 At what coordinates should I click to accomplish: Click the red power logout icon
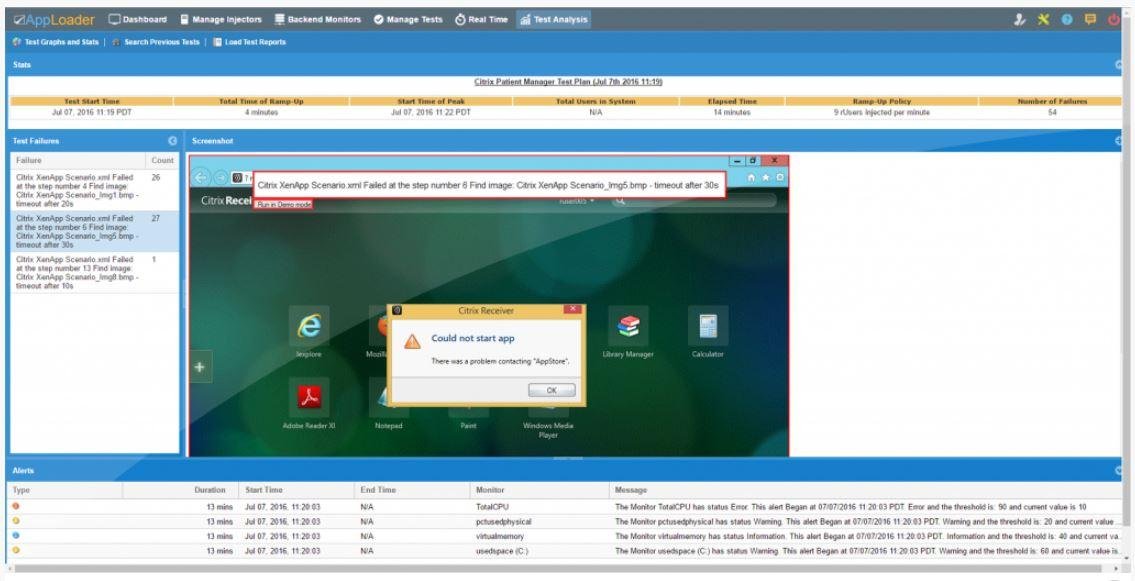[1113, 20]
